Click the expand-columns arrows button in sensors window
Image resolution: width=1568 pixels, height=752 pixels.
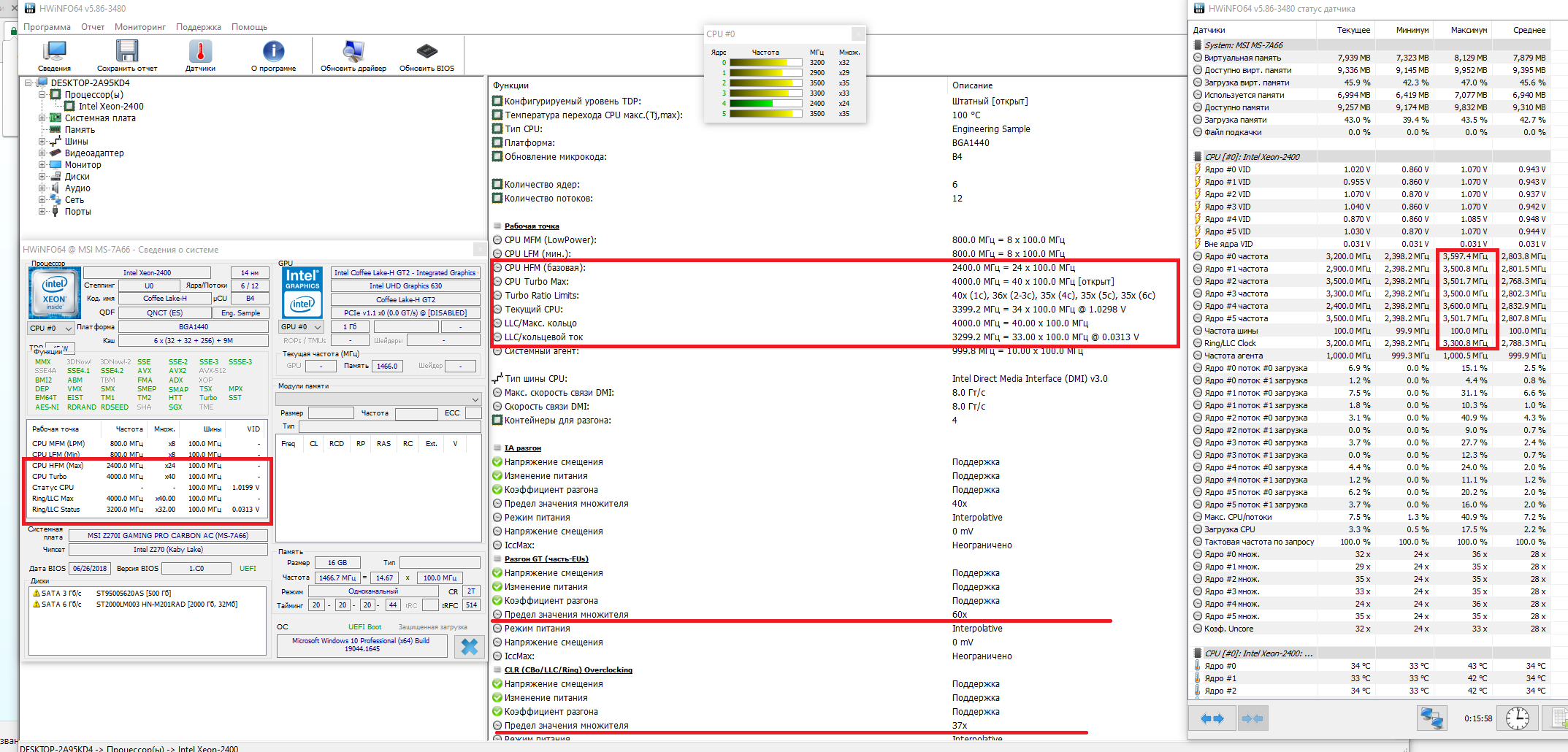tap(1212, 718)
